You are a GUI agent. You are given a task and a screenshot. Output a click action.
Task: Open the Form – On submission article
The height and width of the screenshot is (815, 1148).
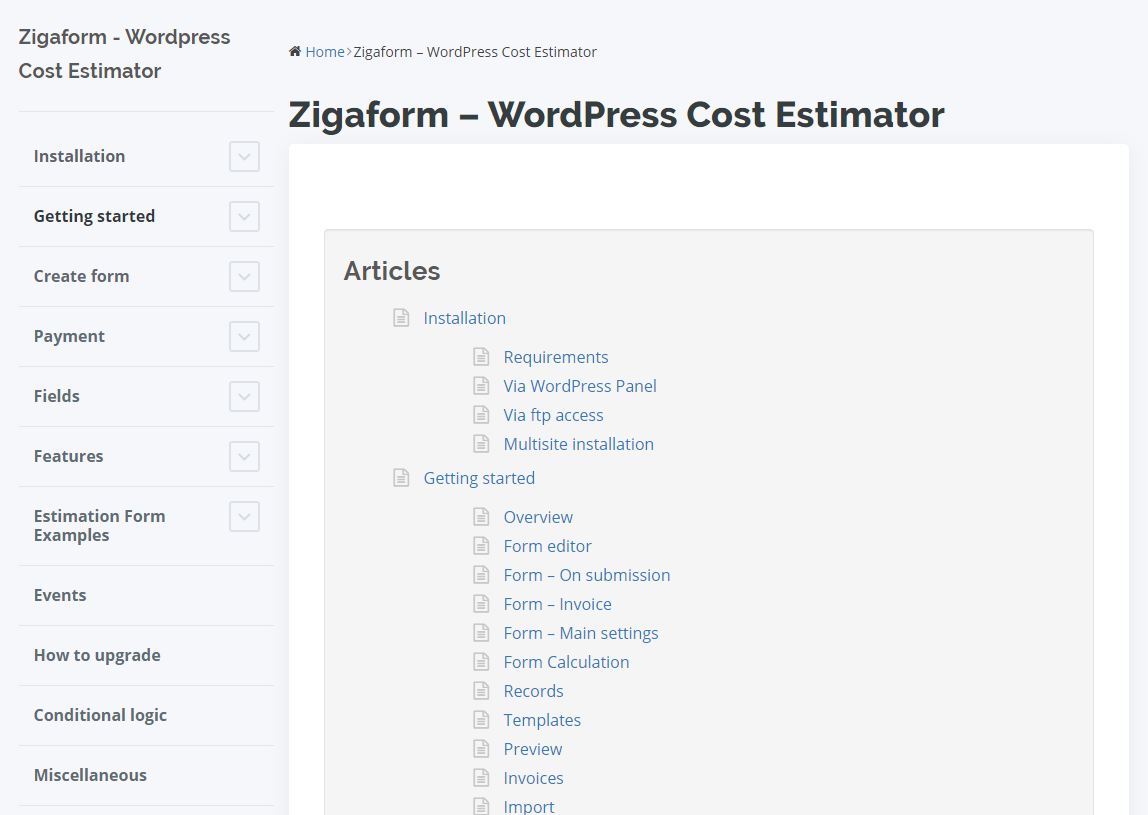(586, 576)
